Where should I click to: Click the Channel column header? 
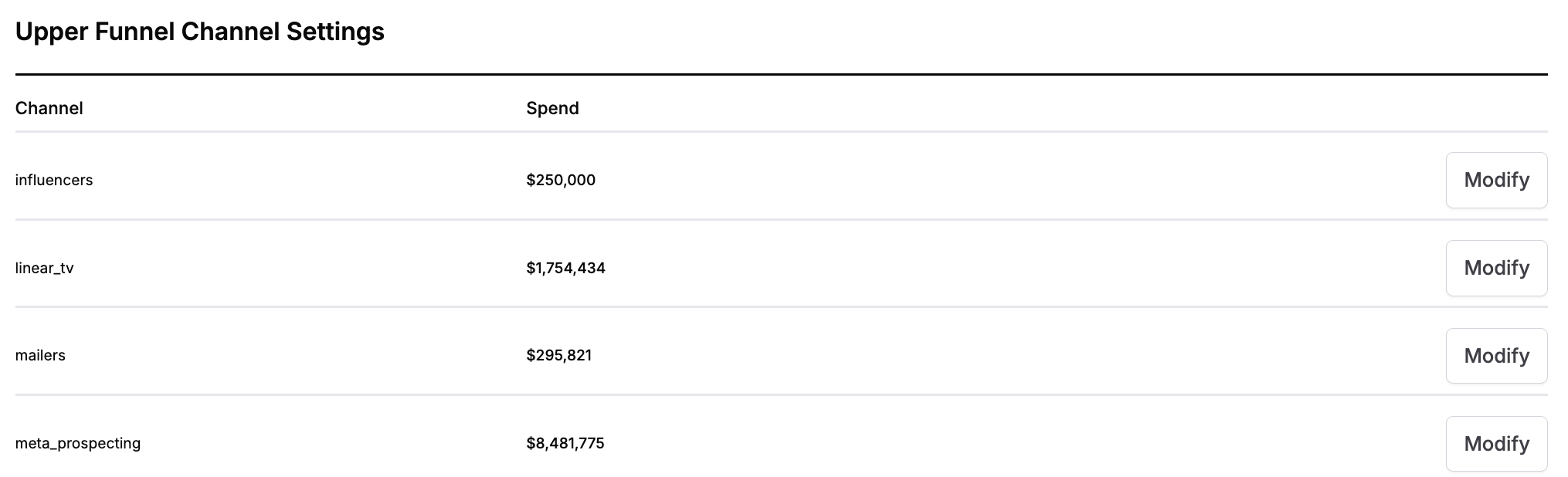pos(49,108)
